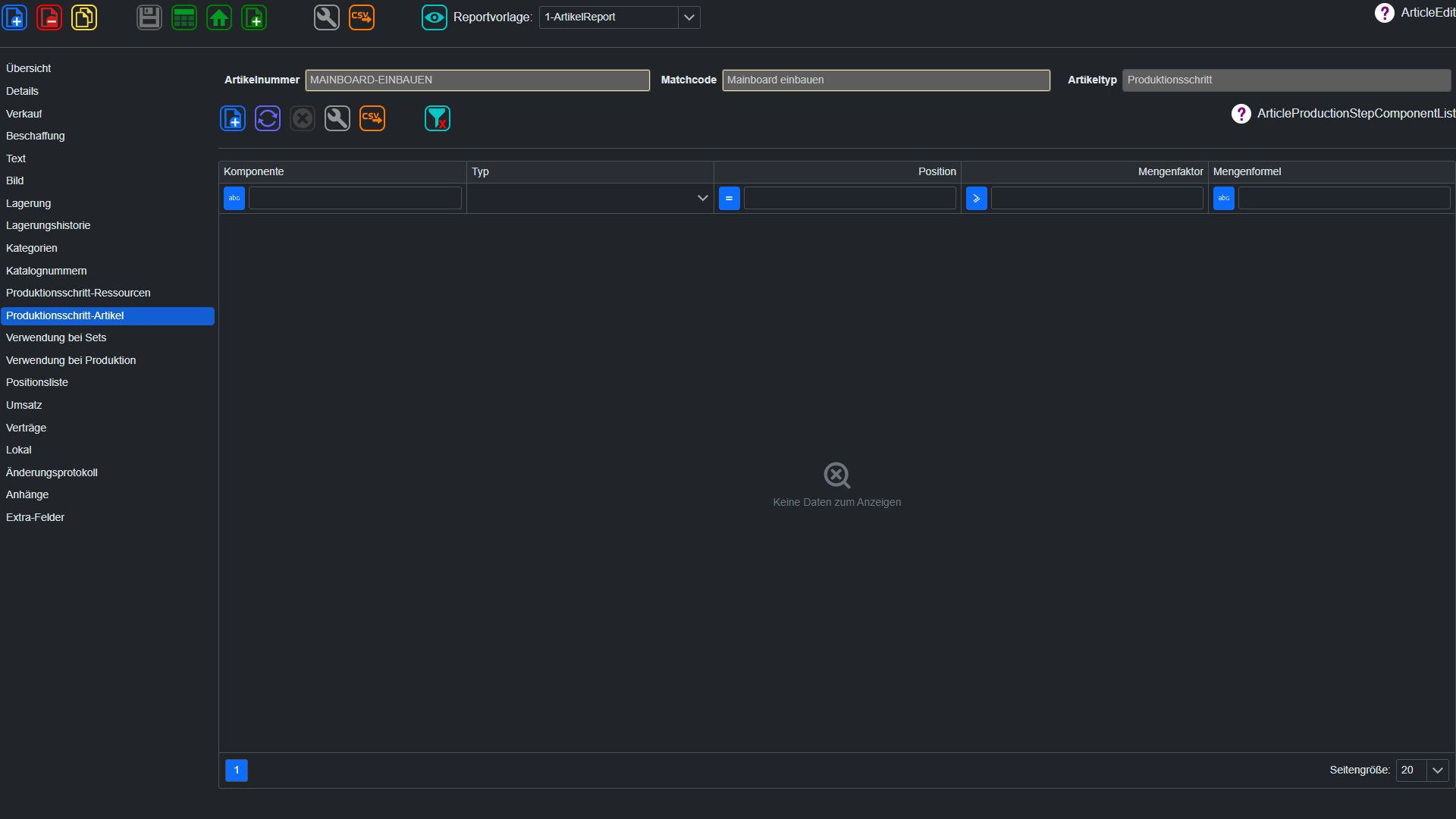1456x819 pixels.
Task: Focus Komponente filter text box
Action: coord(355,198)
